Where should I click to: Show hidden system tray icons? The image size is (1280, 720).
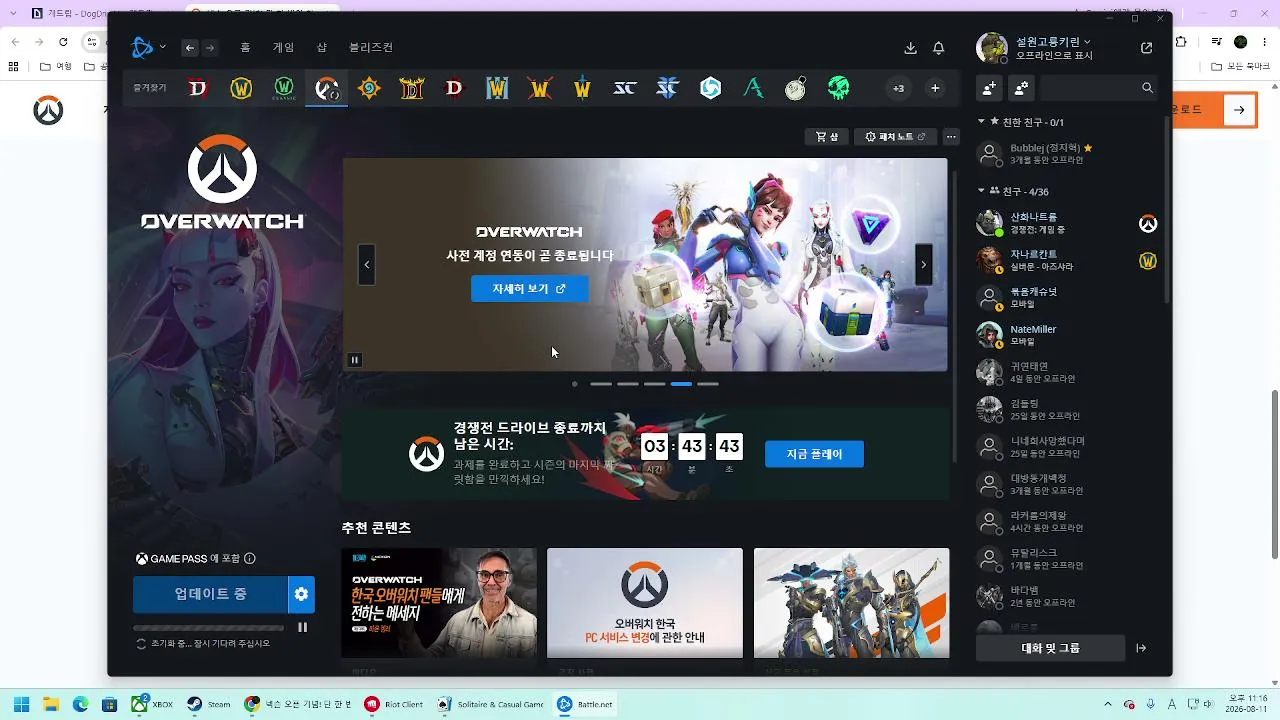click(1107, 704)
